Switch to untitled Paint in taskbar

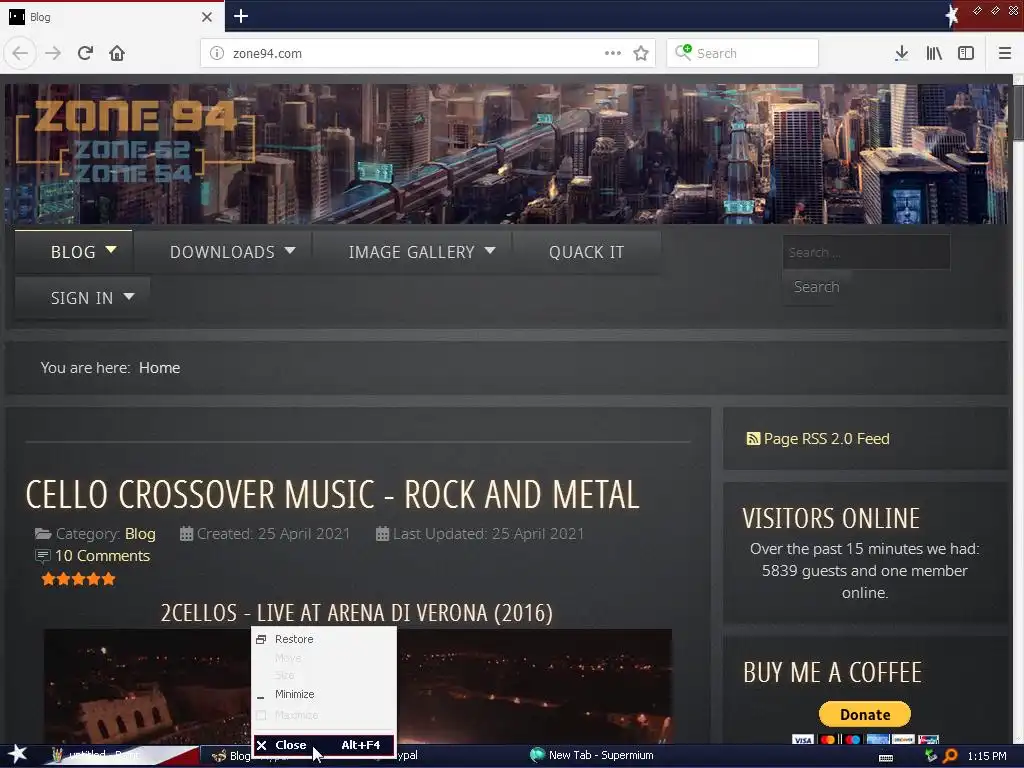tap(121, 756)
